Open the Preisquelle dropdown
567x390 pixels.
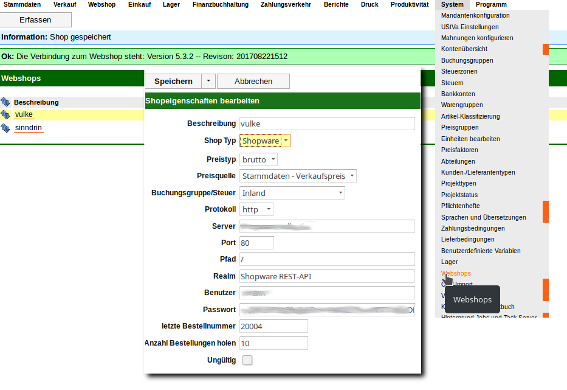tap(298, 176)
